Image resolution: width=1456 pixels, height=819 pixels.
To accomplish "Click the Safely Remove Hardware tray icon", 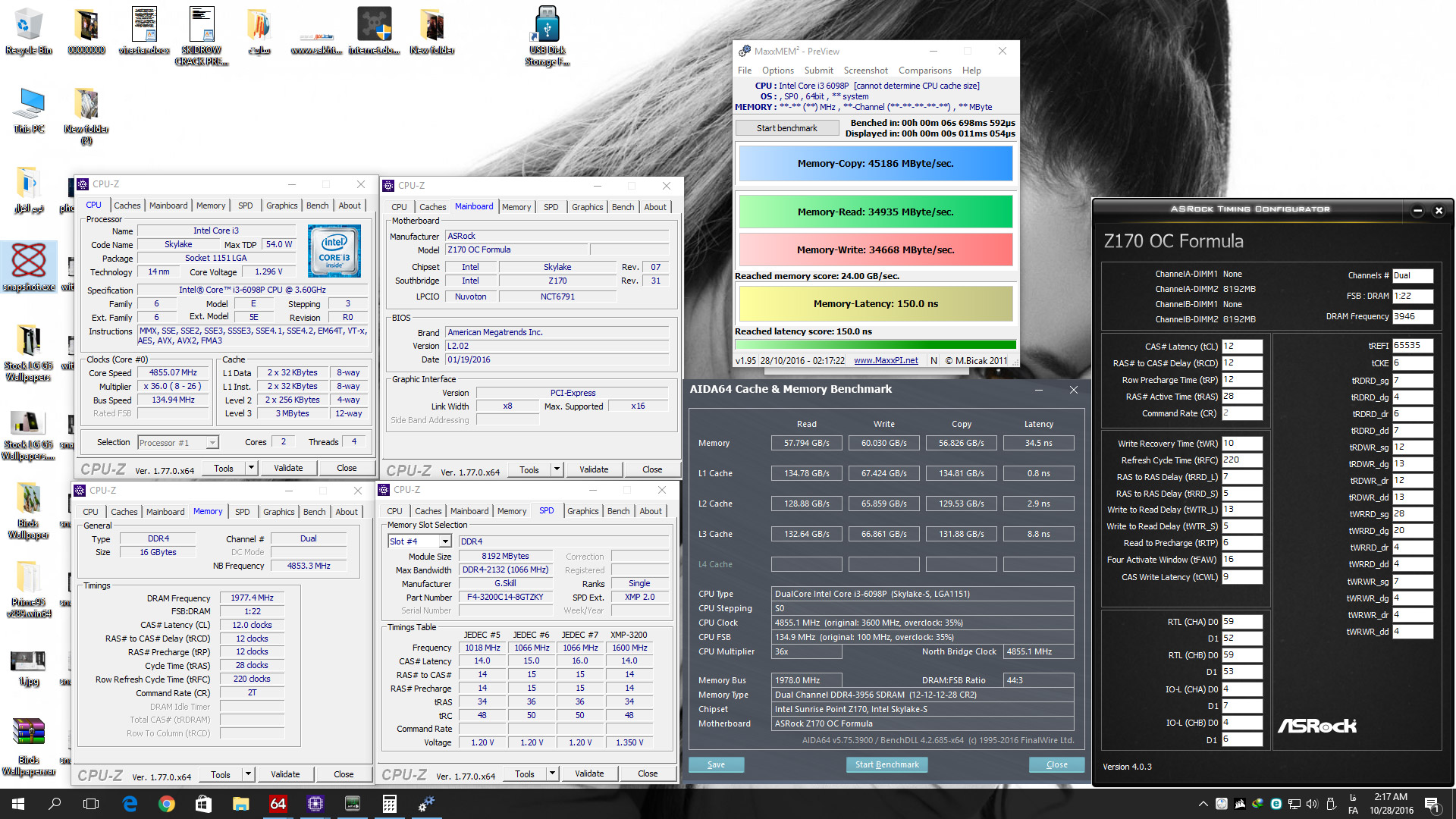I will (1331, 804).
